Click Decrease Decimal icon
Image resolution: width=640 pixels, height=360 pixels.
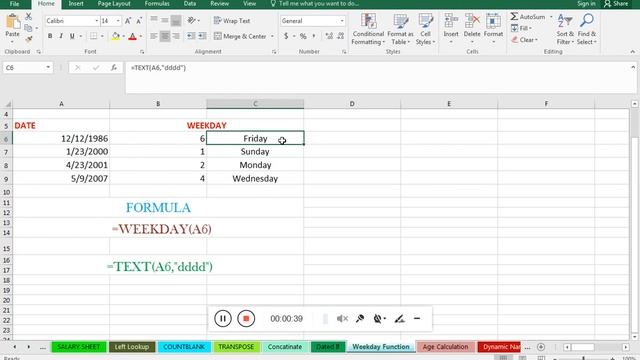pyautogui.click(x=341, y=36)
